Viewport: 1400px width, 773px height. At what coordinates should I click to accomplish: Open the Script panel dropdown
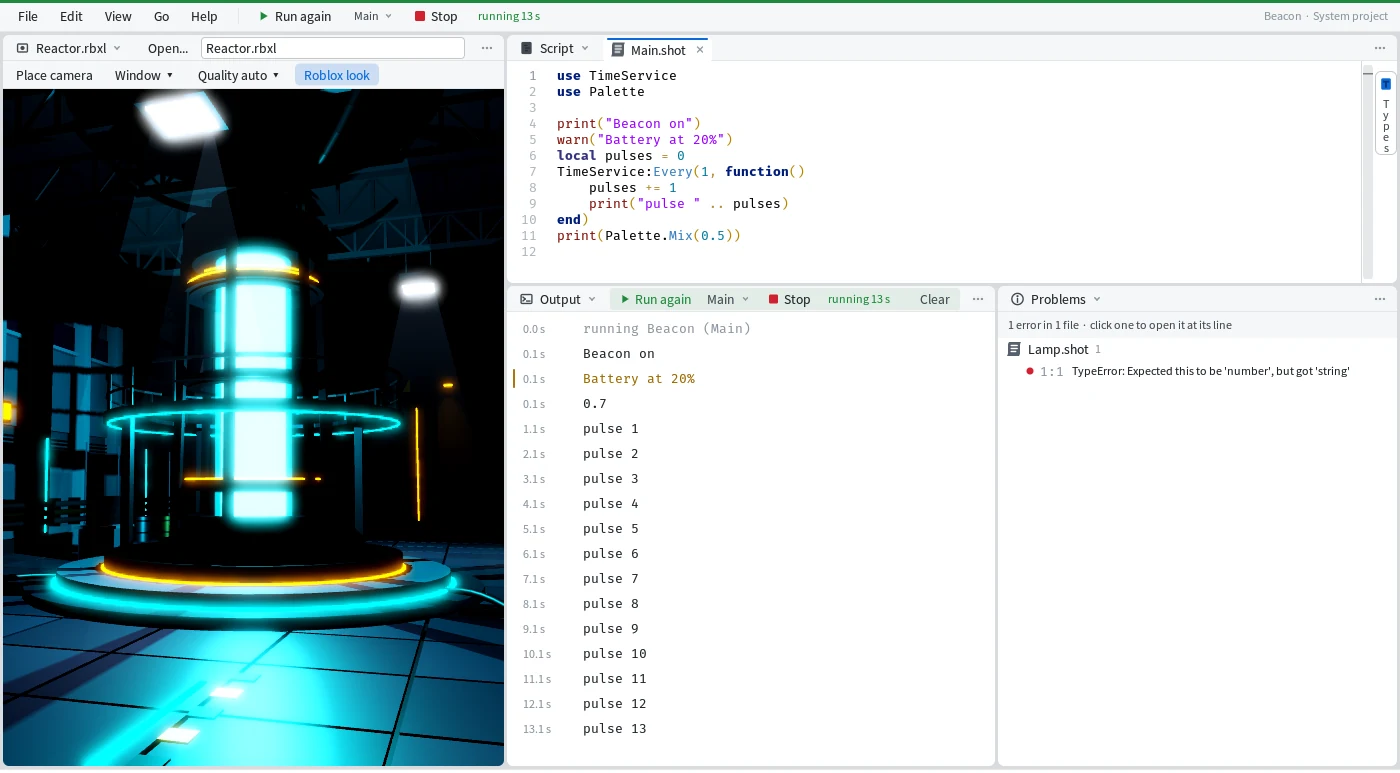pyautogui.click(x=555, y=48)
